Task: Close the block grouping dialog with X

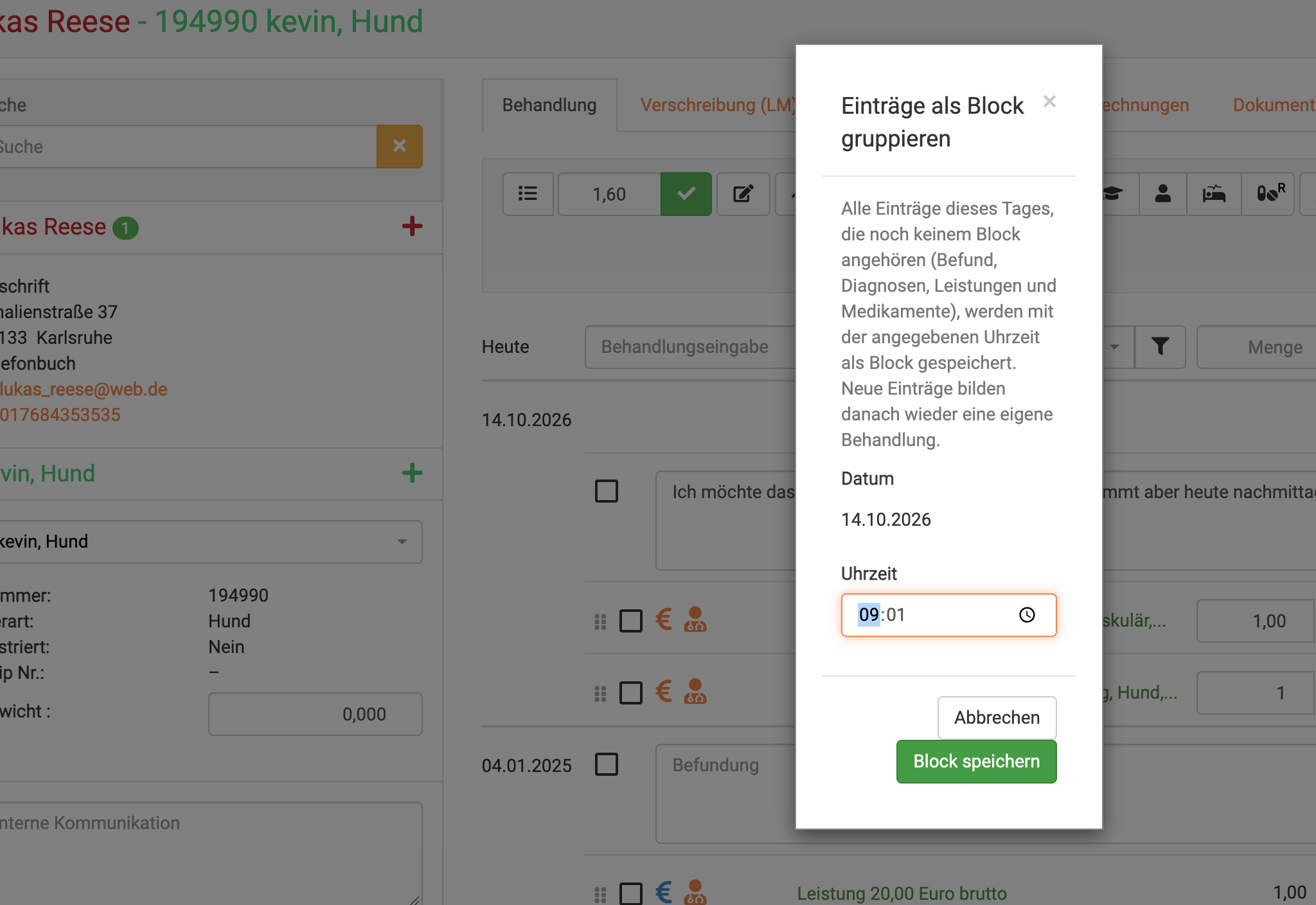Action: [1049, 102]
